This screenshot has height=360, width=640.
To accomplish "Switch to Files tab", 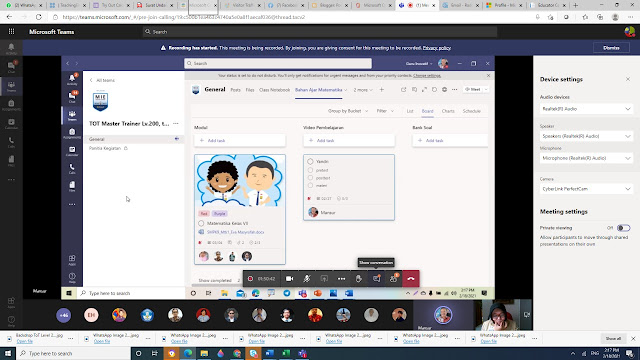I will [250, 90].
